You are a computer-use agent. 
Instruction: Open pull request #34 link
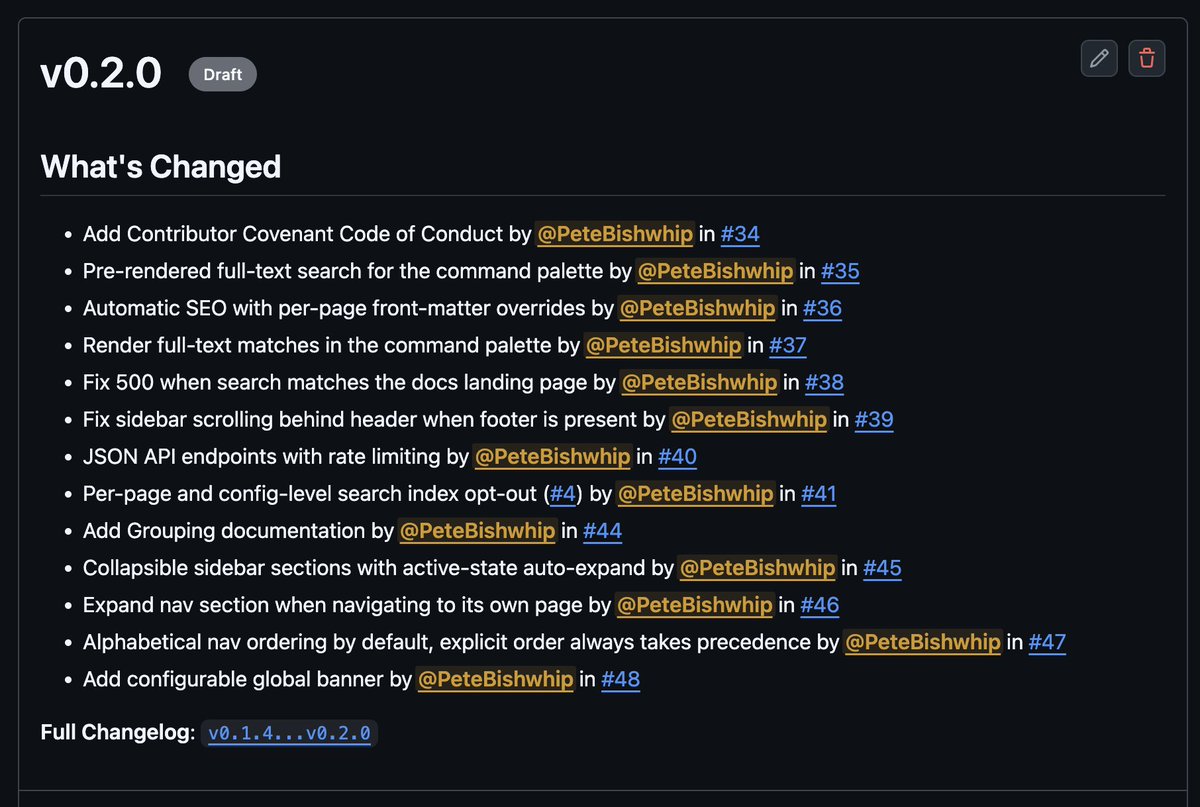pos(740,234)
